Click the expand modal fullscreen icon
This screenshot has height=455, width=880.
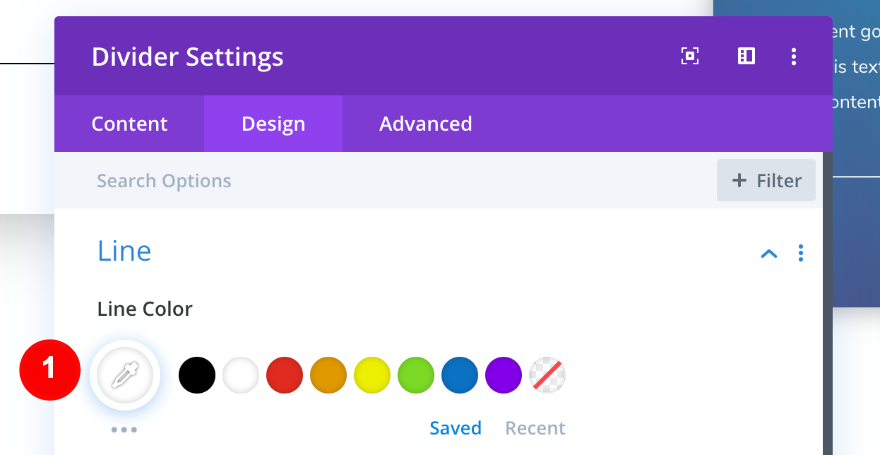click(x=690, y=56)
